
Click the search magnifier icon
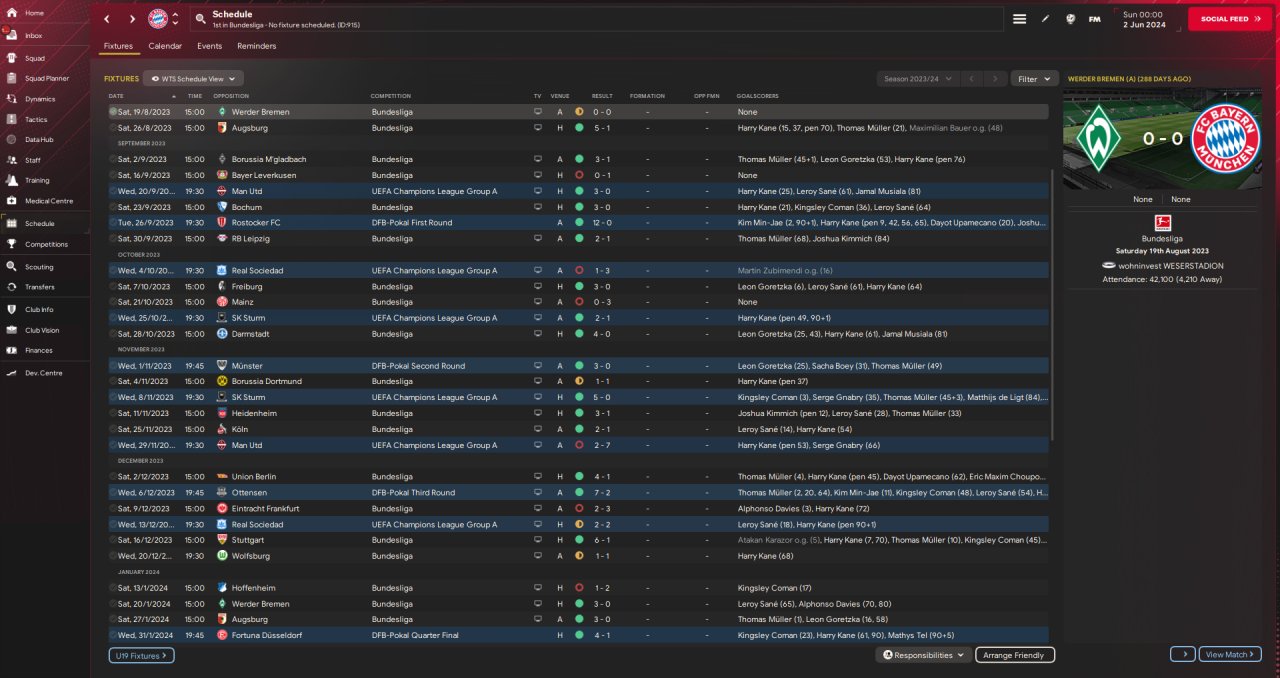201,19
